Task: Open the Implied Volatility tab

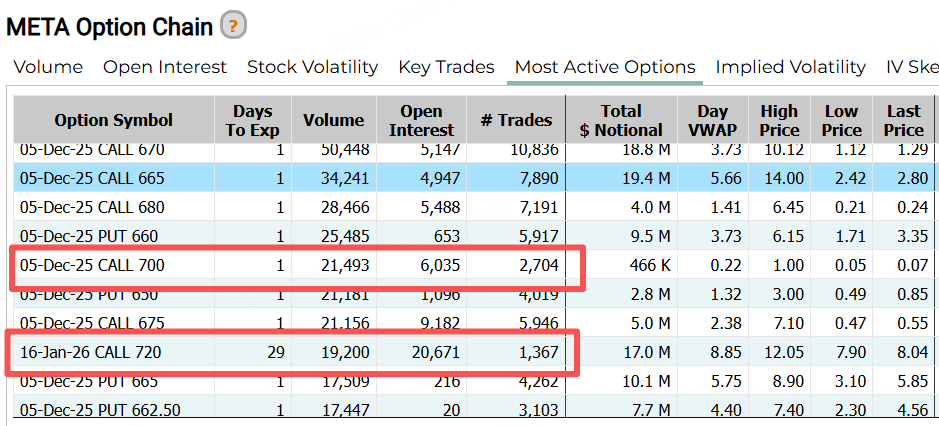Action: tap(790, 68)
